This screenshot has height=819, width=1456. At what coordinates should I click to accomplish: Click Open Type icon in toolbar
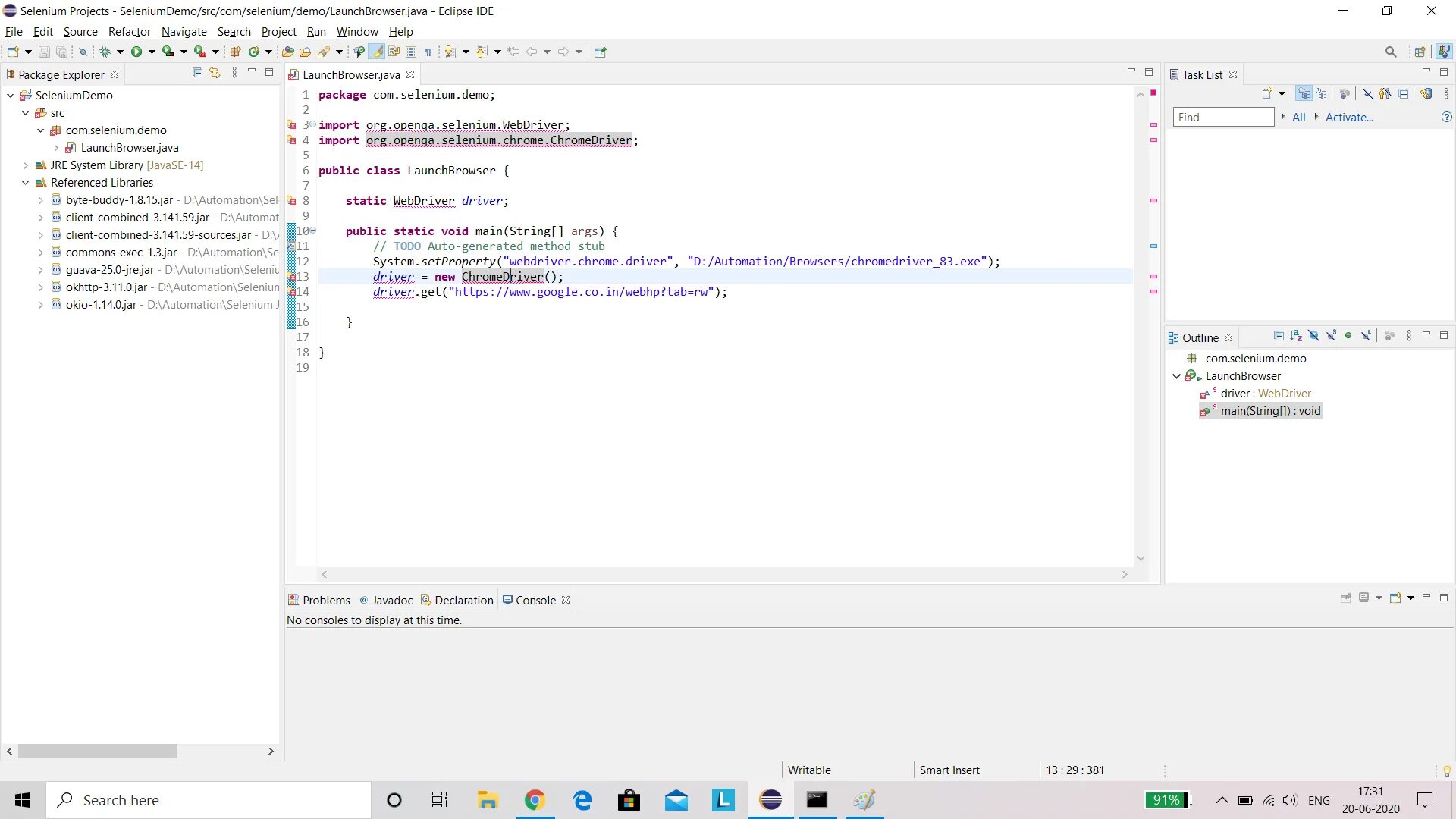click(287, 52)
